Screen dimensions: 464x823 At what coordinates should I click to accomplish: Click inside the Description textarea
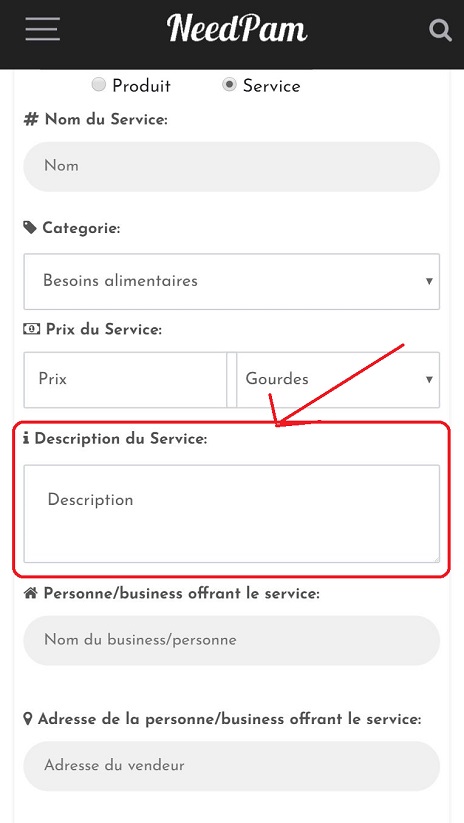231,514
